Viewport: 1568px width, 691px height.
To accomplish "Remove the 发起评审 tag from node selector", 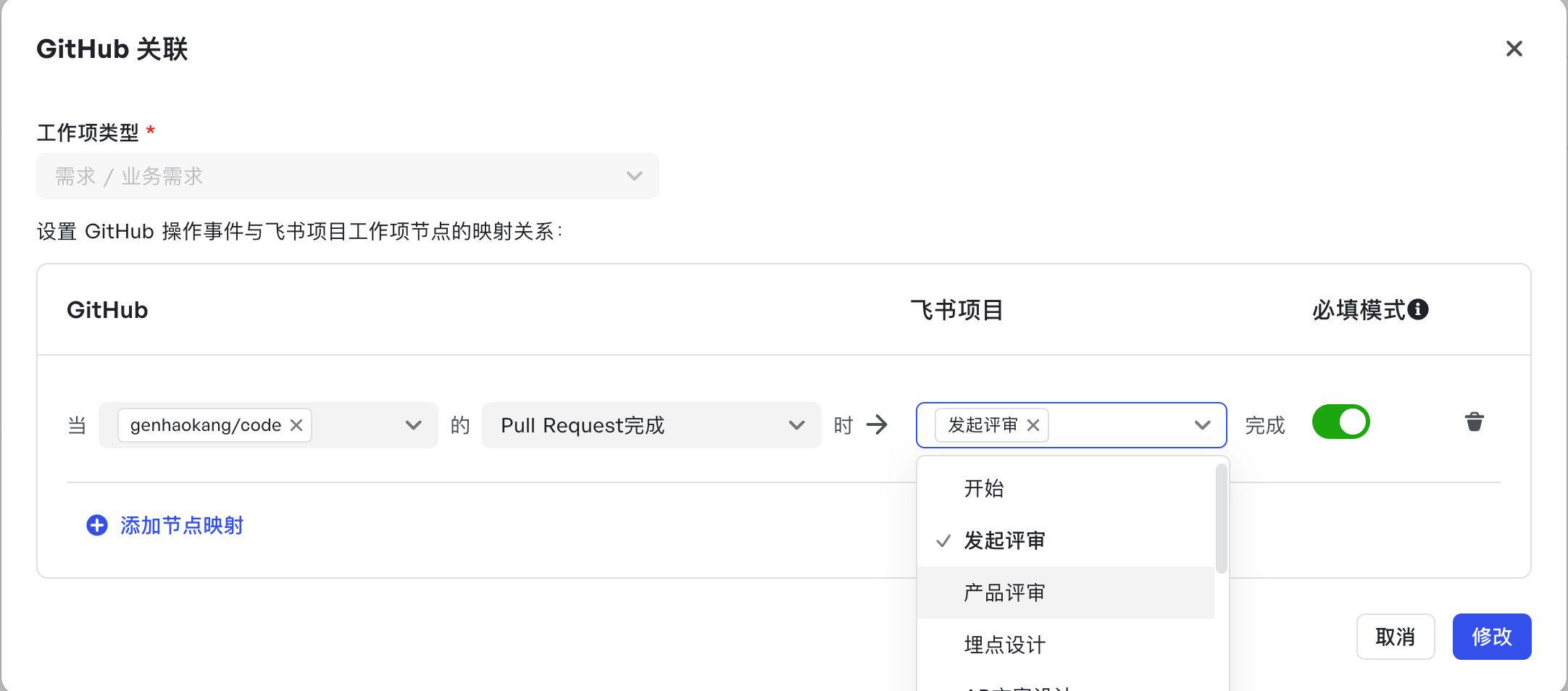I will pyautogui.click(x=1033, y=425).
